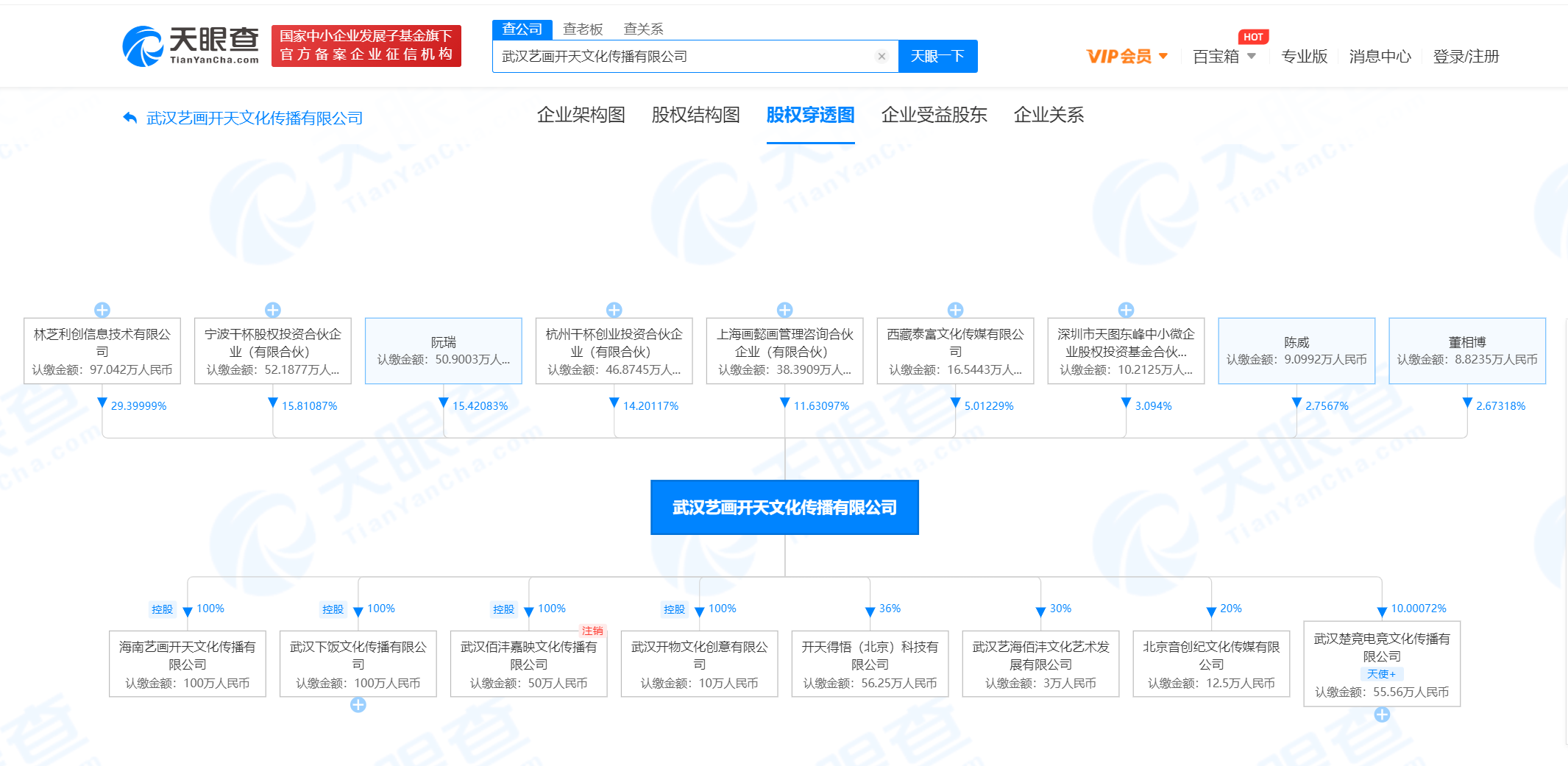Image resolution: width=1568 pixels, height=766 pixels.
Task: Expand plus icon above 杭州干杯创业投资合伙企业
Action: 614,310
